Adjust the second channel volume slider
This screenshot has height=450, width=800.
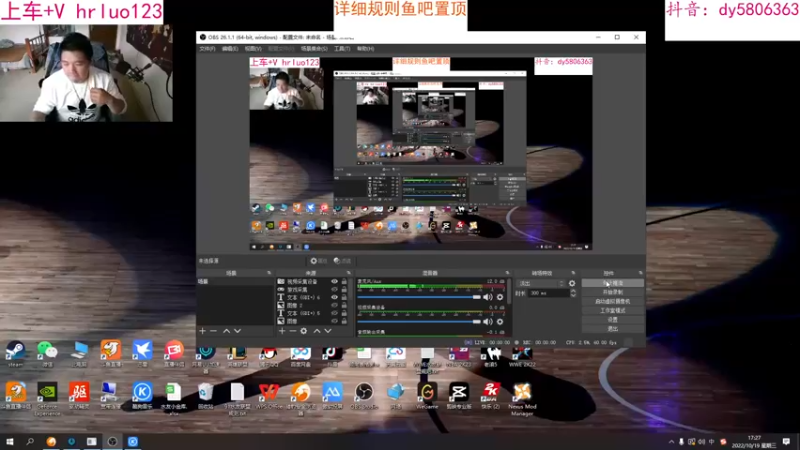(419, 321)
